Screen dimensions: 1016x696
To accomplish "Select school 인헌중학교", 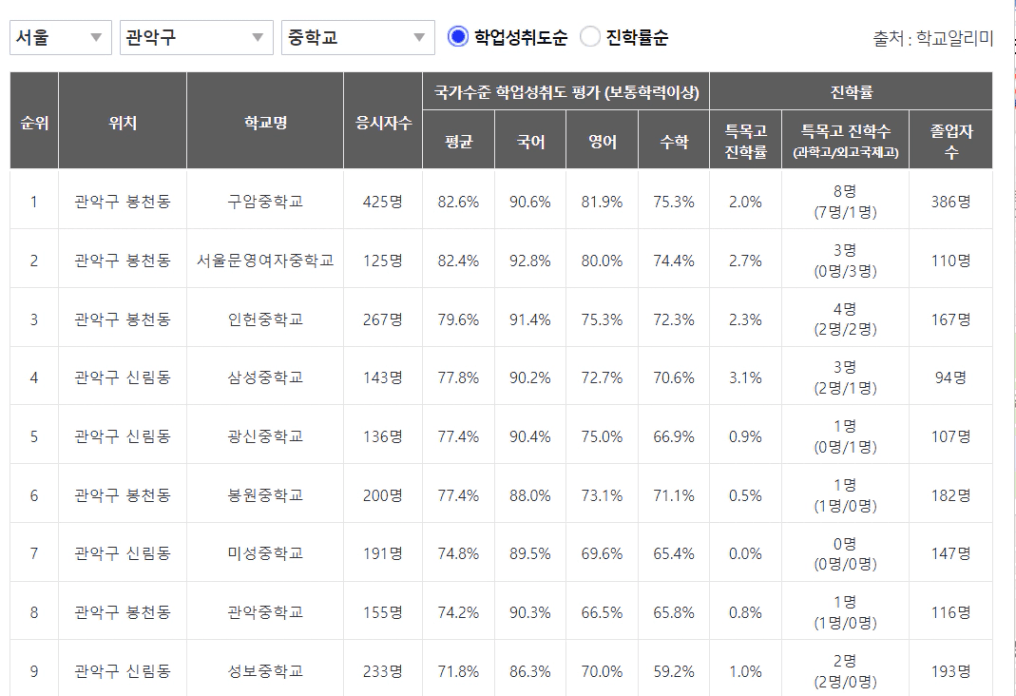I will (x=265, y=319).
